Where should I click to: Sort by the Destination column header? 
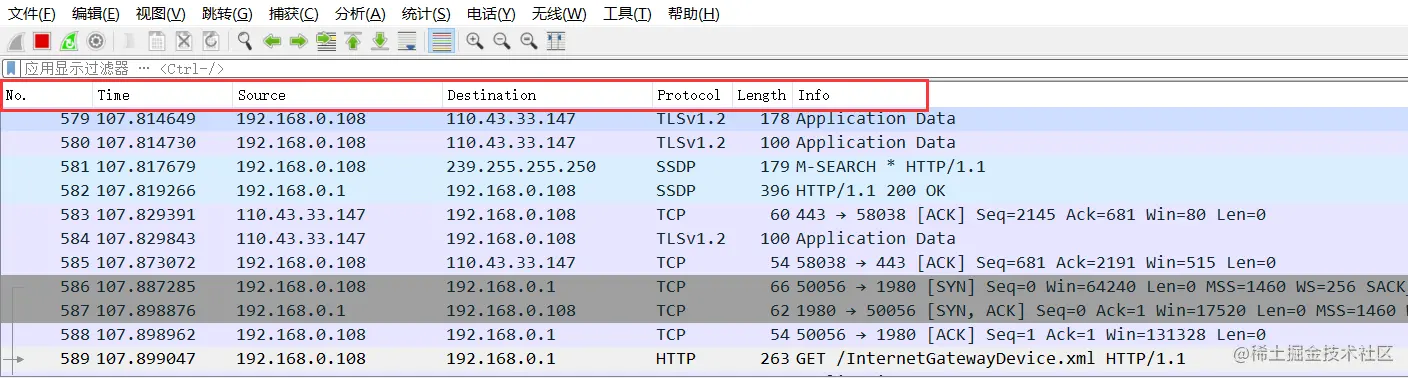point(548,95)
